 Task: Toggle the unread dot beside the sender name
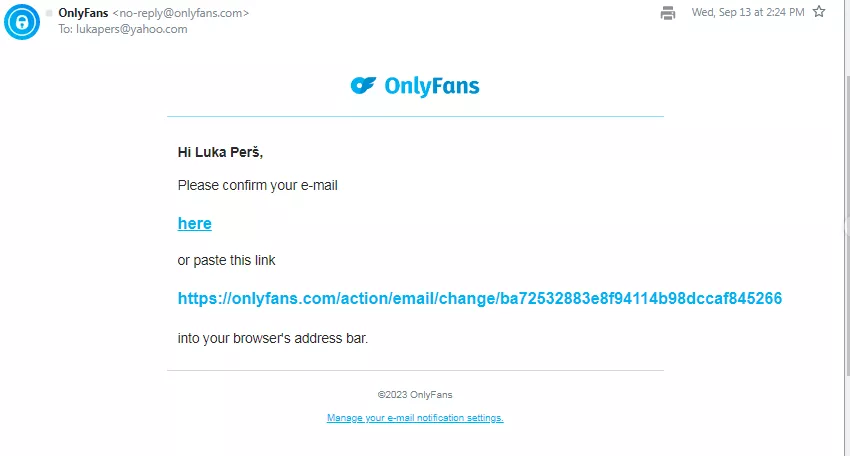coord(49,13)
